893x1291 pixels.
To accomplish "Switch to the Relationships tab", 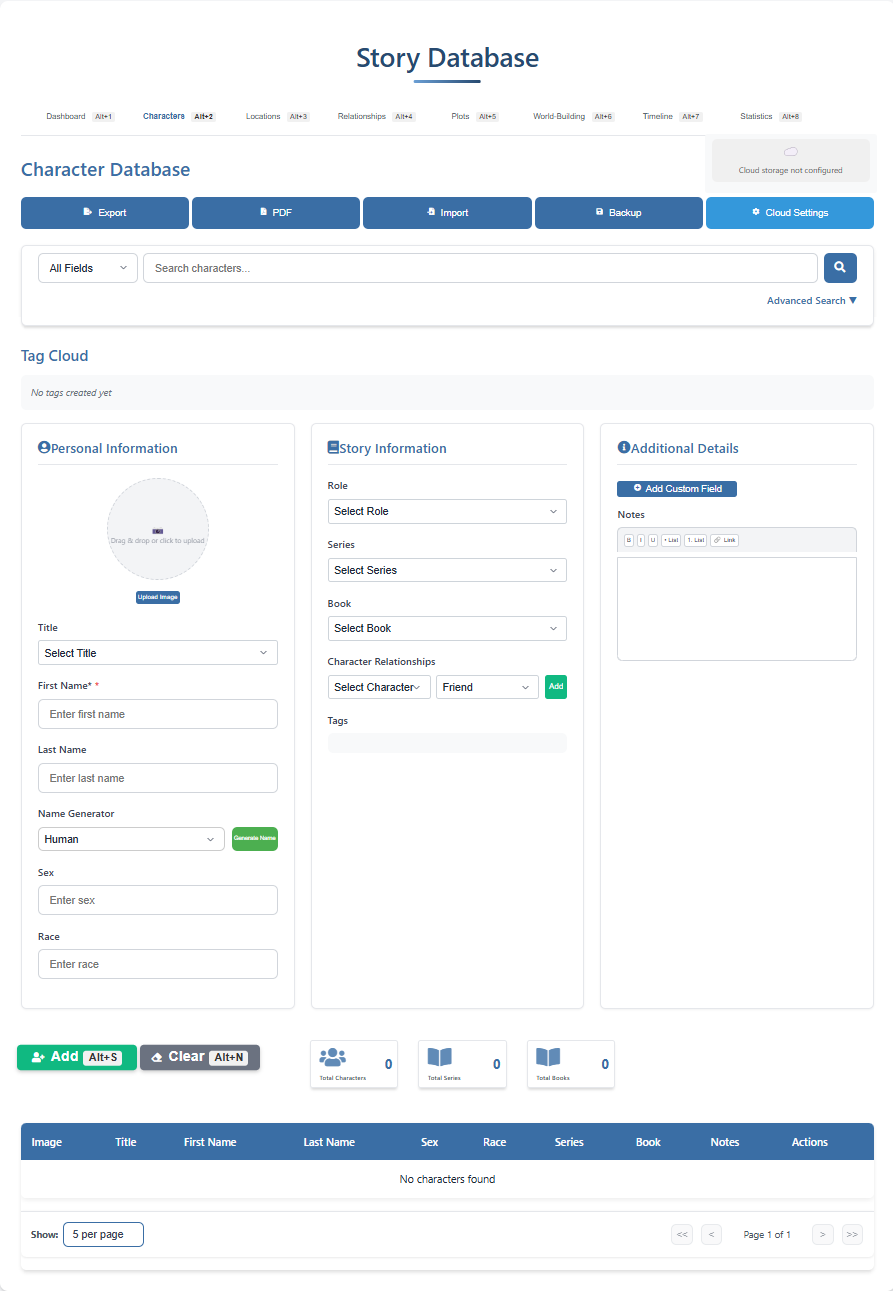I will (361, 116).
